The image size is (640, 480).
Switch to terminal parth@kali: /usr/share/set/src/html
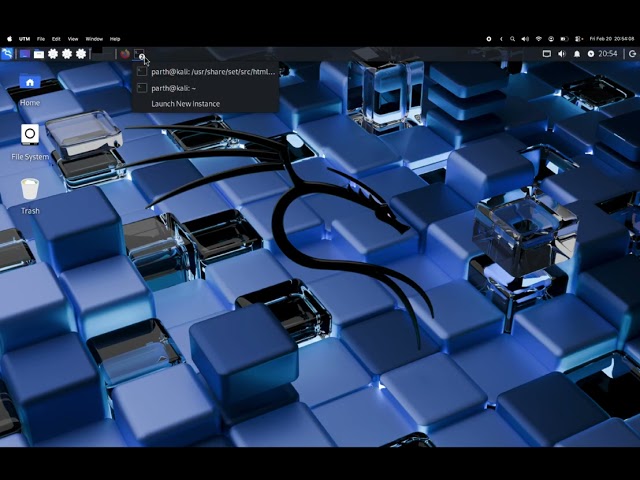click(206, 72)
